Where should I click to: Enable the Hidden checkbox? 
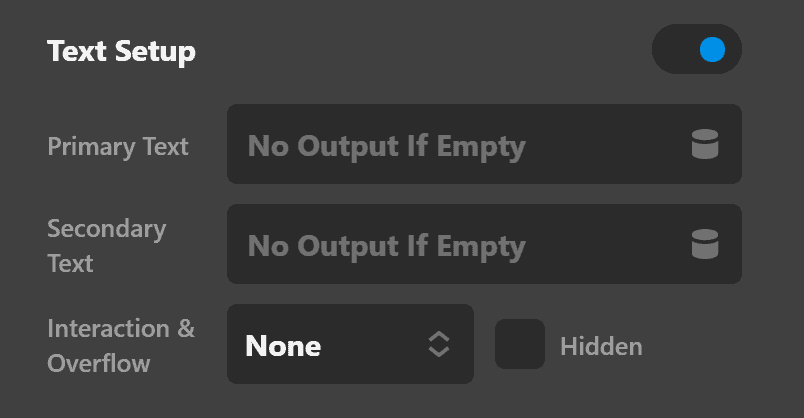[x=520, y=344]
